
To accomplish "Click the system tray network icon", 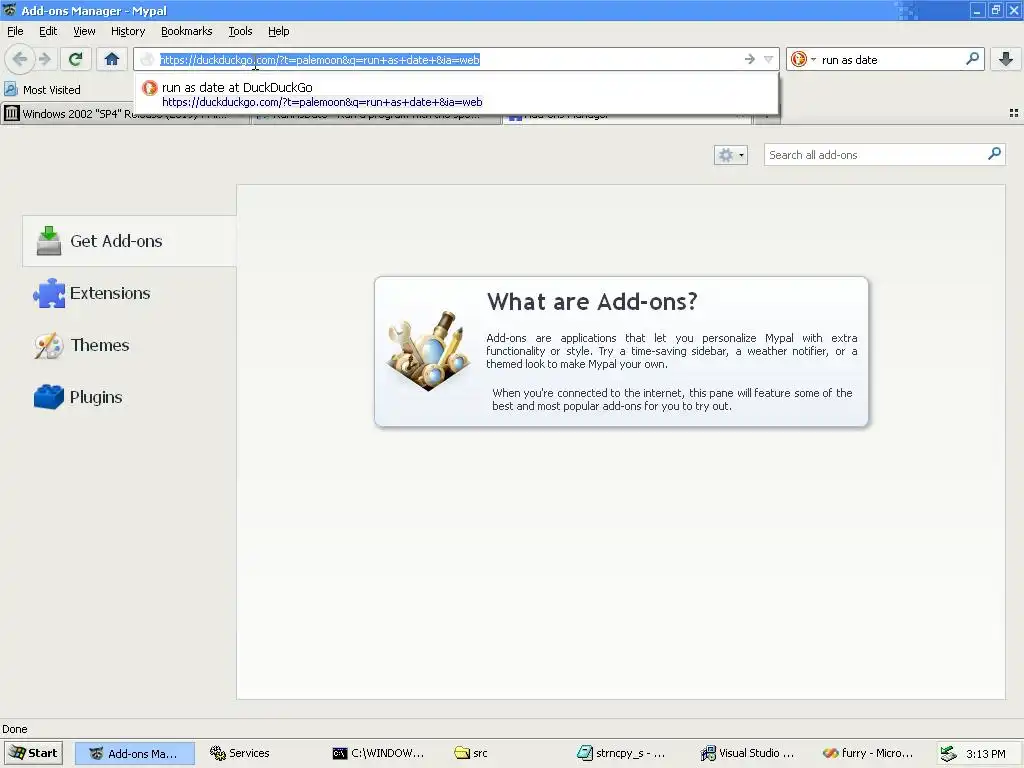I will (948, 754).
